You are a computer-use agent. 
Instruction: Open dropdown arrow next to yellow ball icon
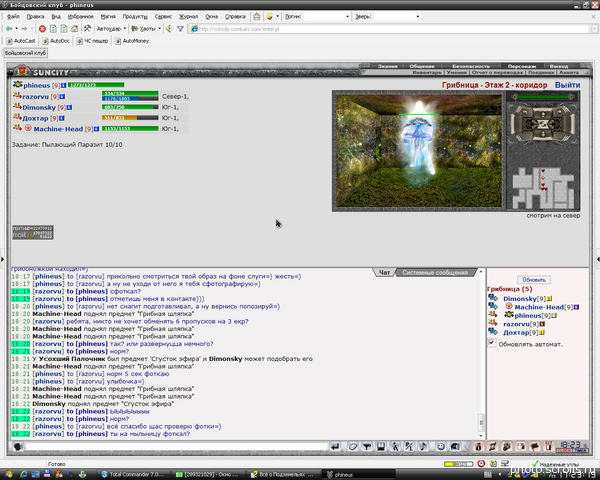click(277, 16)
